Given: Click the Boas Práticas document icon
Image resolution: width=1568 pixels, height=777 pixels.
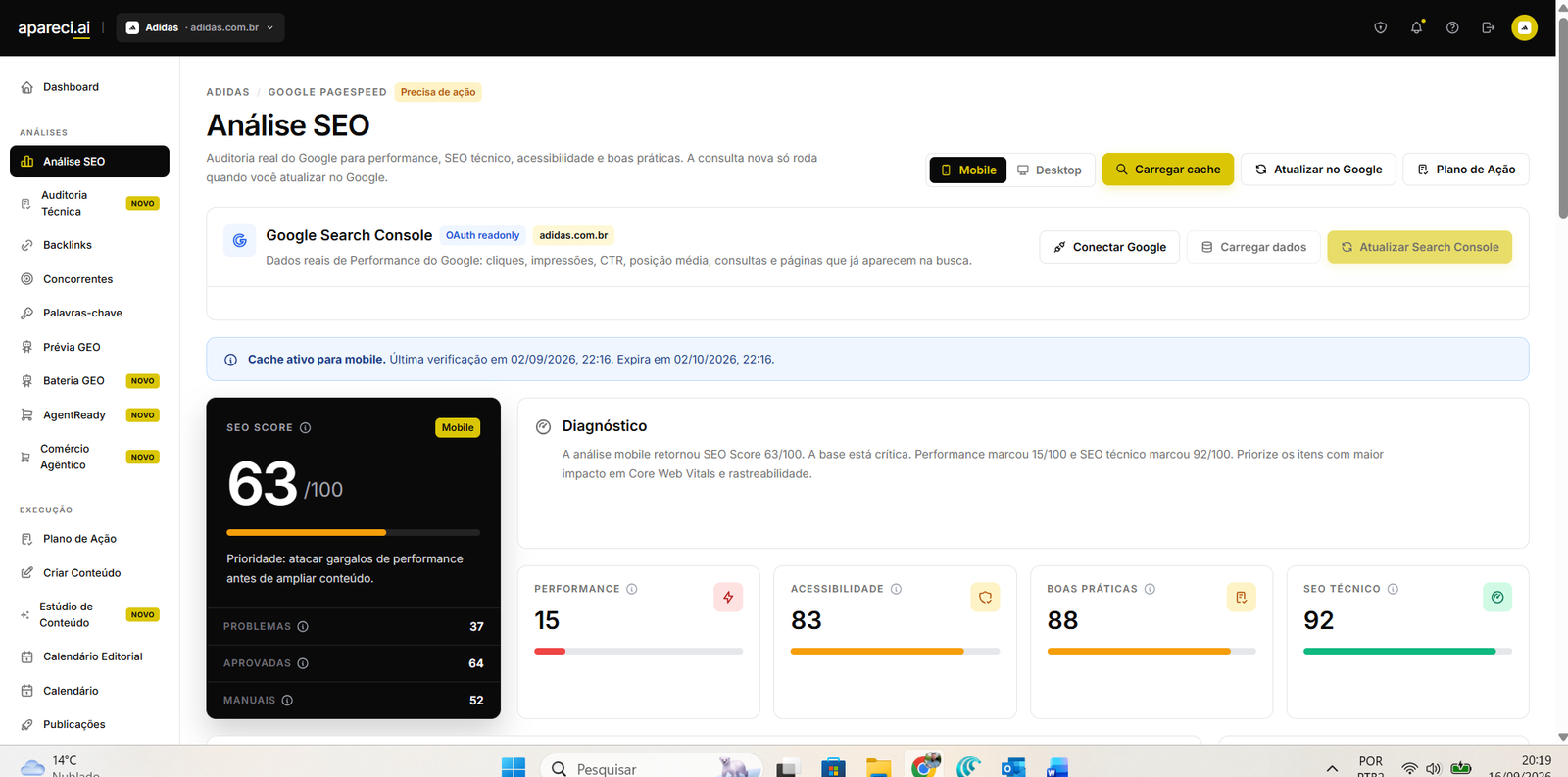Looking at the screenshot, I should click(x=1242, y=597).
